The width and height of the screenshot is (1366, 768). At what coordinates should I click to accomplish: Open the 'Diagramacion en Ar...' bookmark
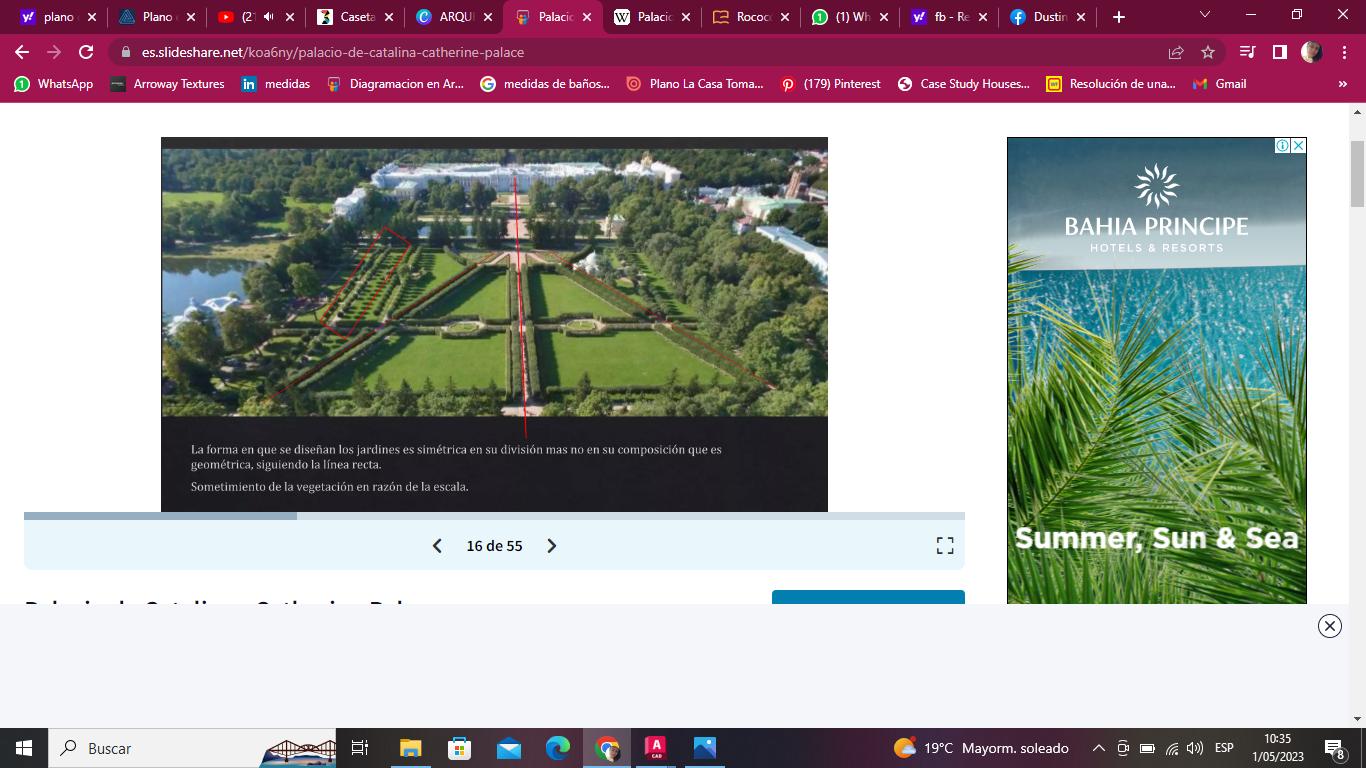pos(396,84)
